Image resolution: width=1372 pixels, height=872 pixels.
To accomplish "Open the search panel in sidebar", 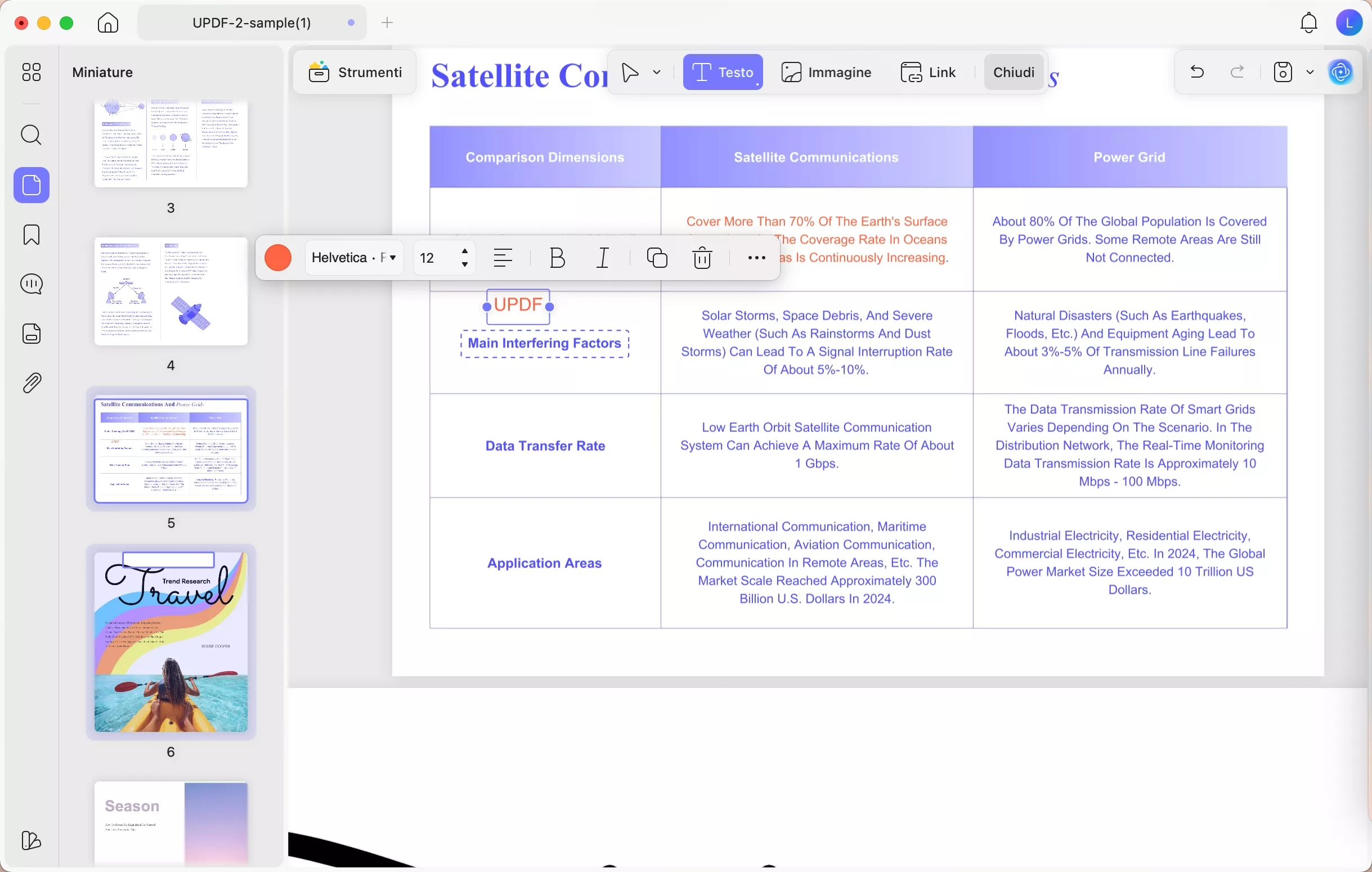I will point(32,136).
